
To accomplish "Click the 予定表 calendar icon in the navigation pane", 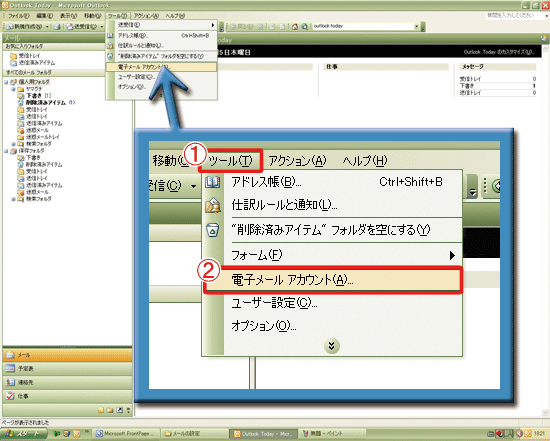I will 10,368.
